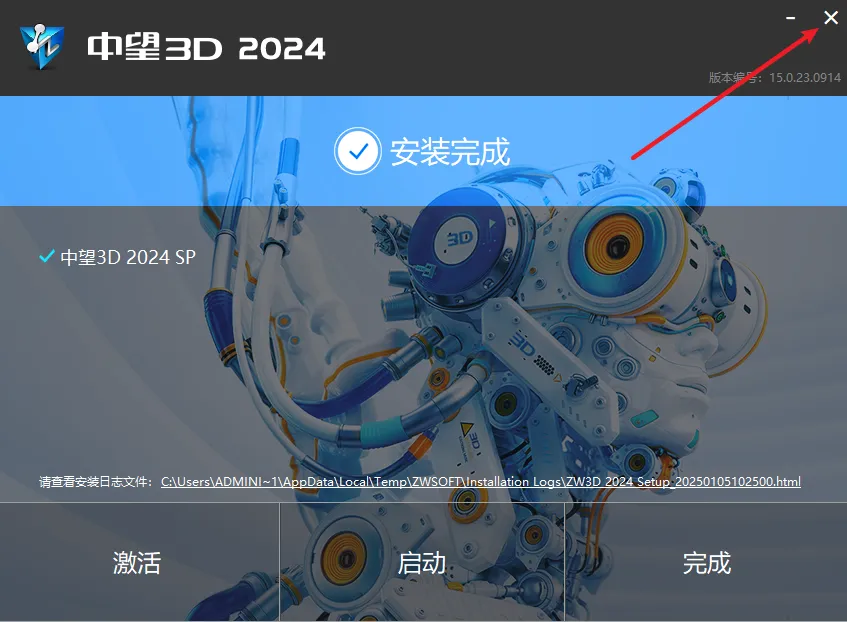Select the 中望3D 2024 SP list entry

(117, 257)
